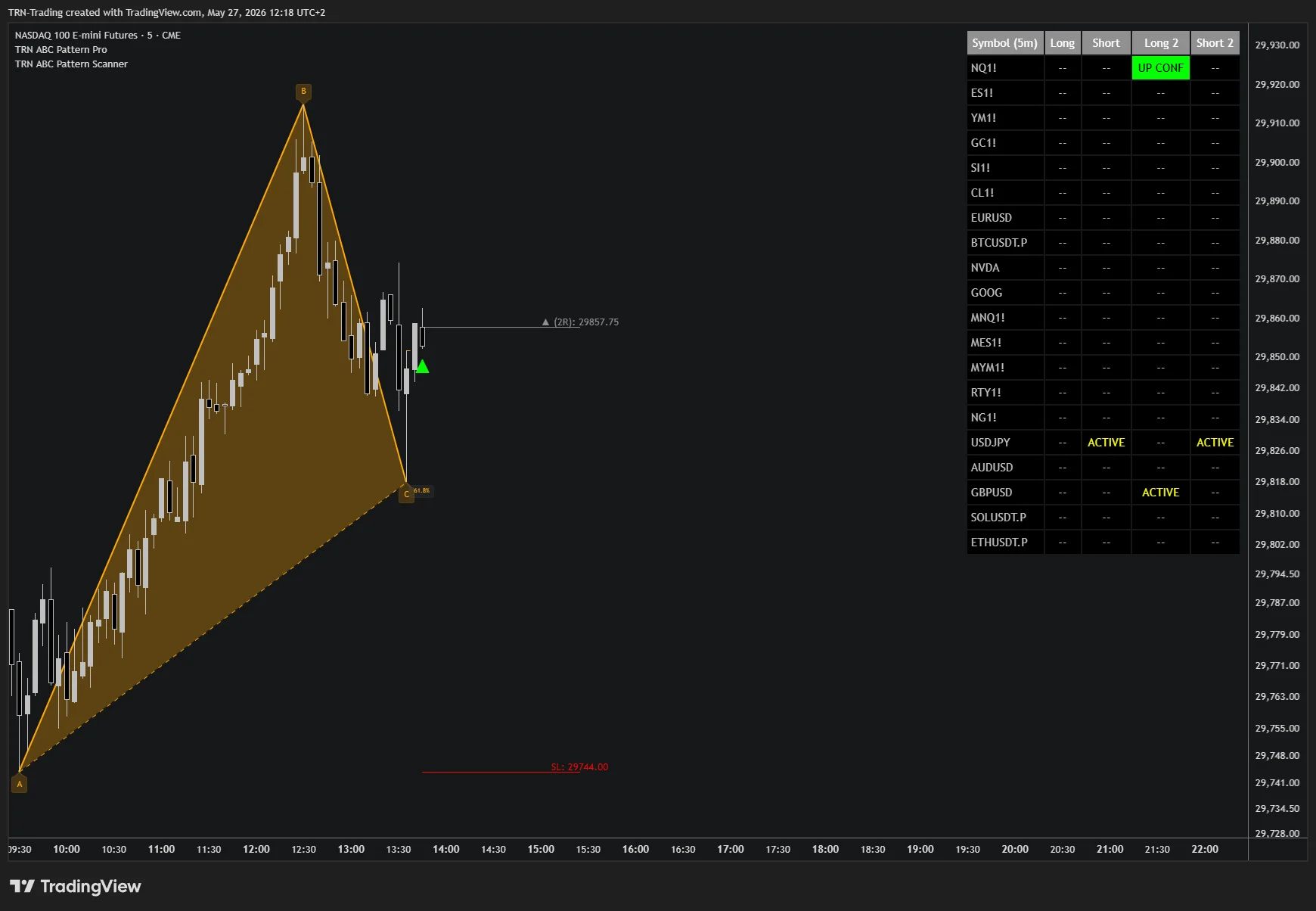Click the 17:00 time axis label
This screenshot has height=911, width=1316.
[731, 850]
